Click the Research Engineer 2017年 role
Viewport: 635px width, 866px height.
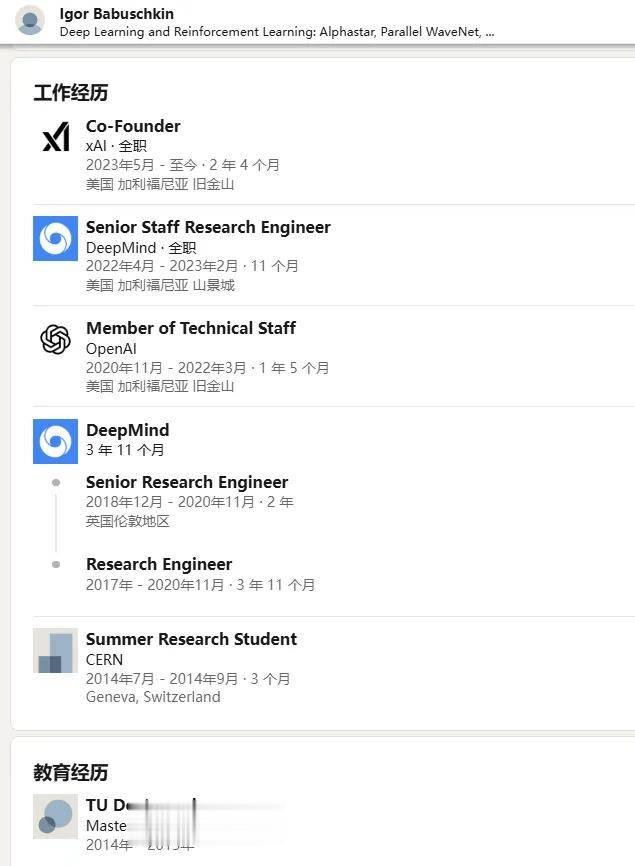click(159, 564)
